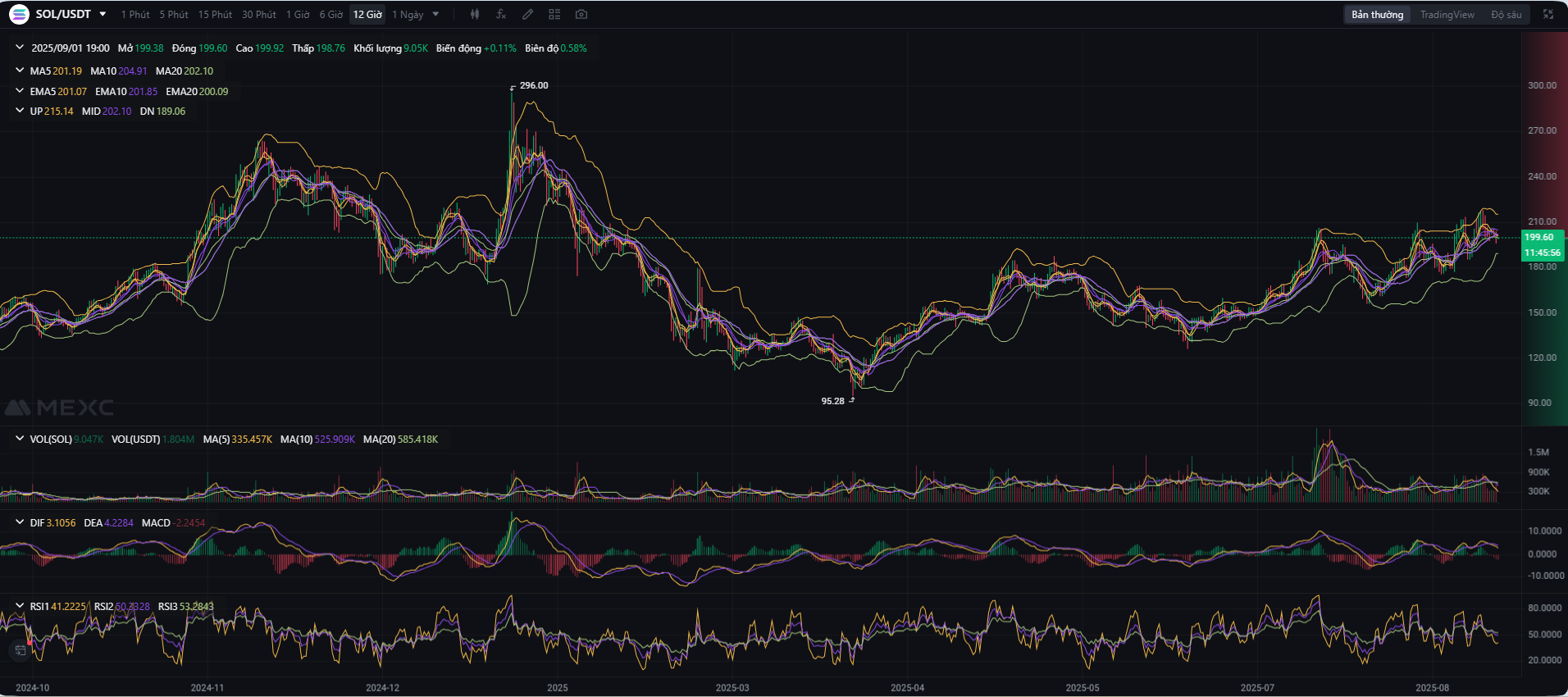Activate the pencil drawing tools
Screen dimensions: 1568x697
528,14
